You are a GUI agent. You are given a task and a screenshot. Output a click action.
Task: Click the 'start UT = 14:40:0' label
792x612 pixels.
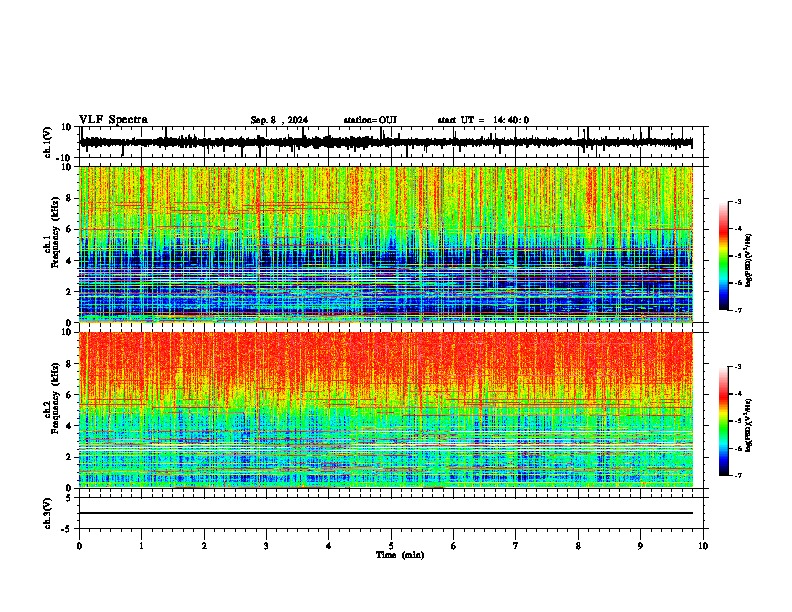[483, 120]
